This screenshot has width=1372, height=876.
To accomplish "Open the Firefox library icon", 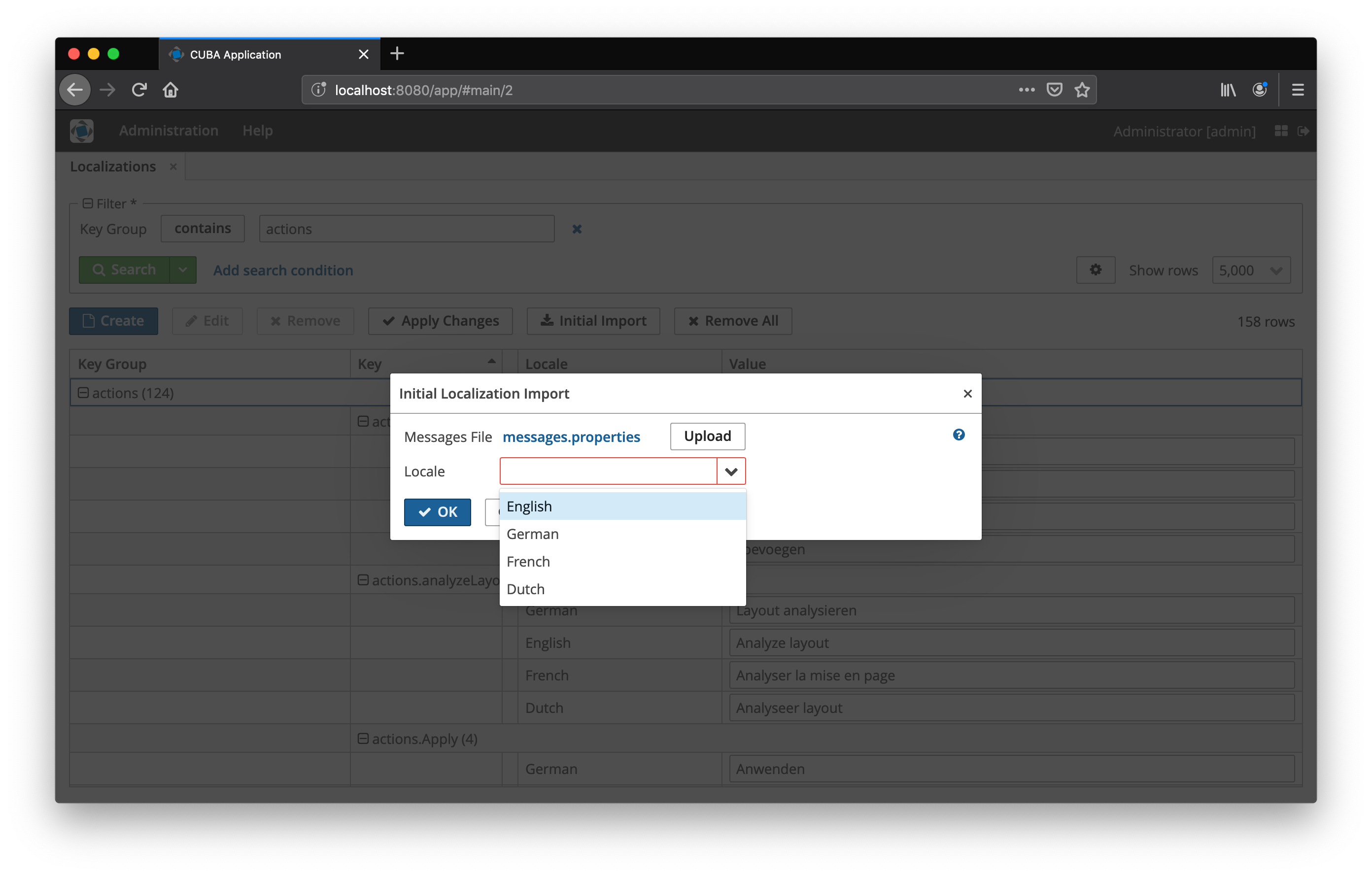I will (x=1228, y=90).
